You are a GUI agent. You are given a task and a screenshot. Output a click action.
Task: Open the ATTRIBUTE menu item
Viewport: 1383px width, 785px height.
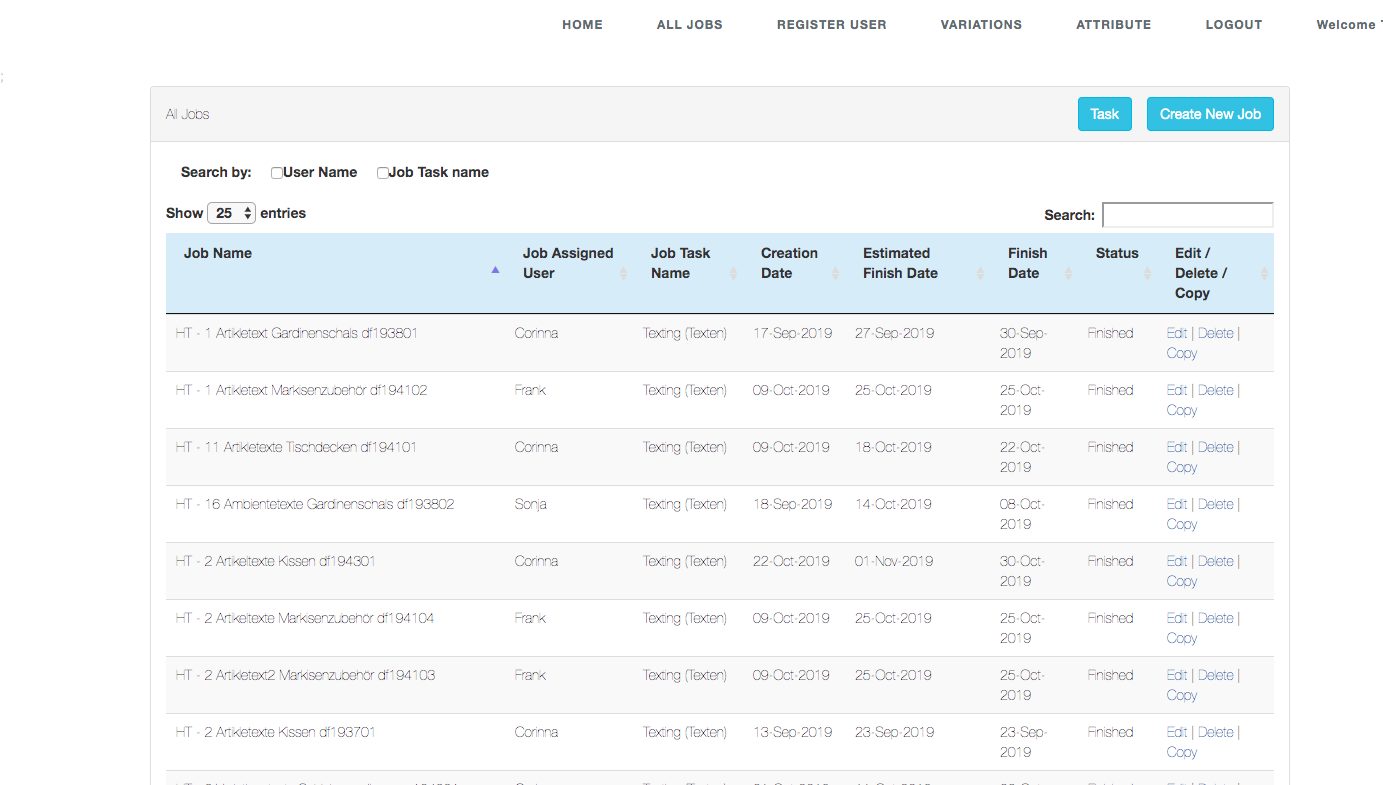point(1113,25)
